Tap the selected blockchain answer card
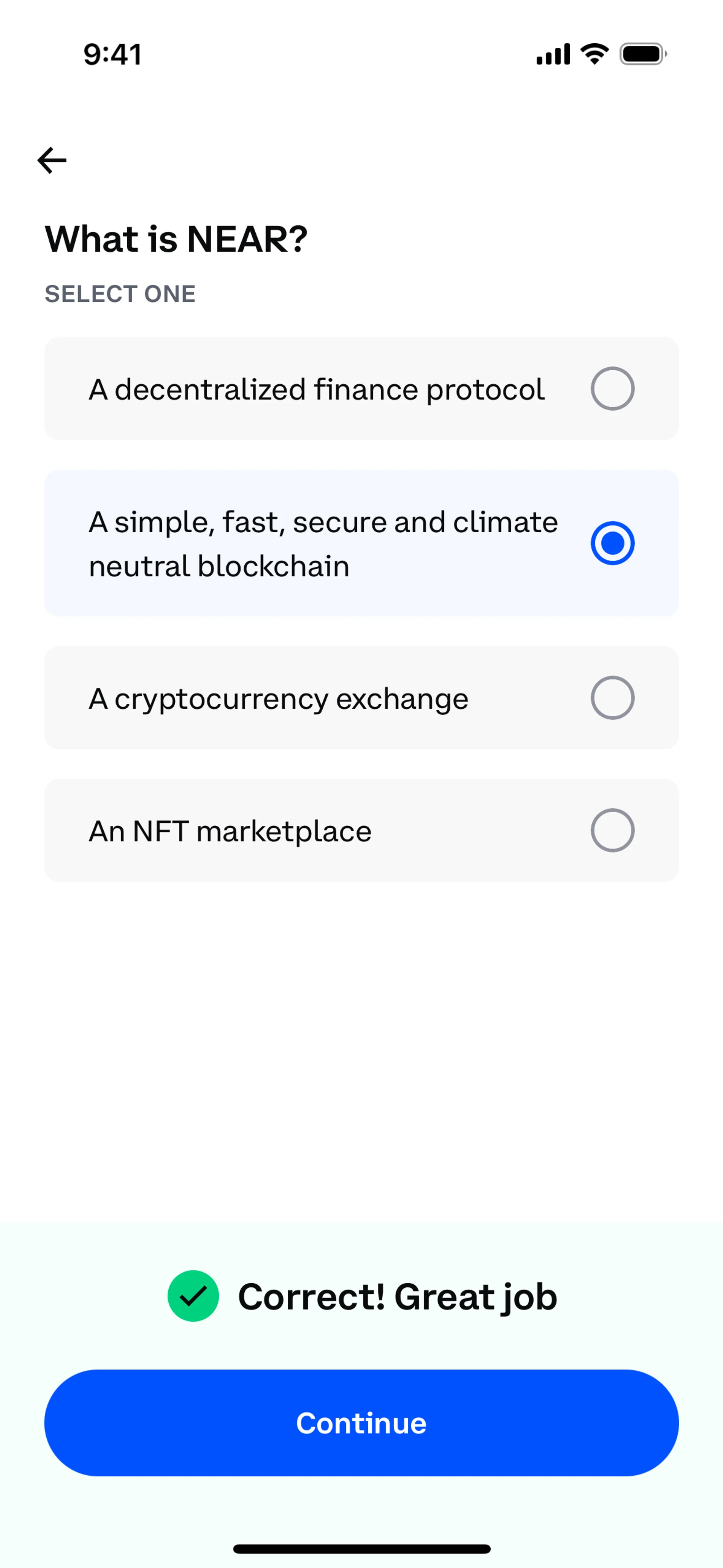Viewport: 723px width, 1568px height. pos(361,543)
